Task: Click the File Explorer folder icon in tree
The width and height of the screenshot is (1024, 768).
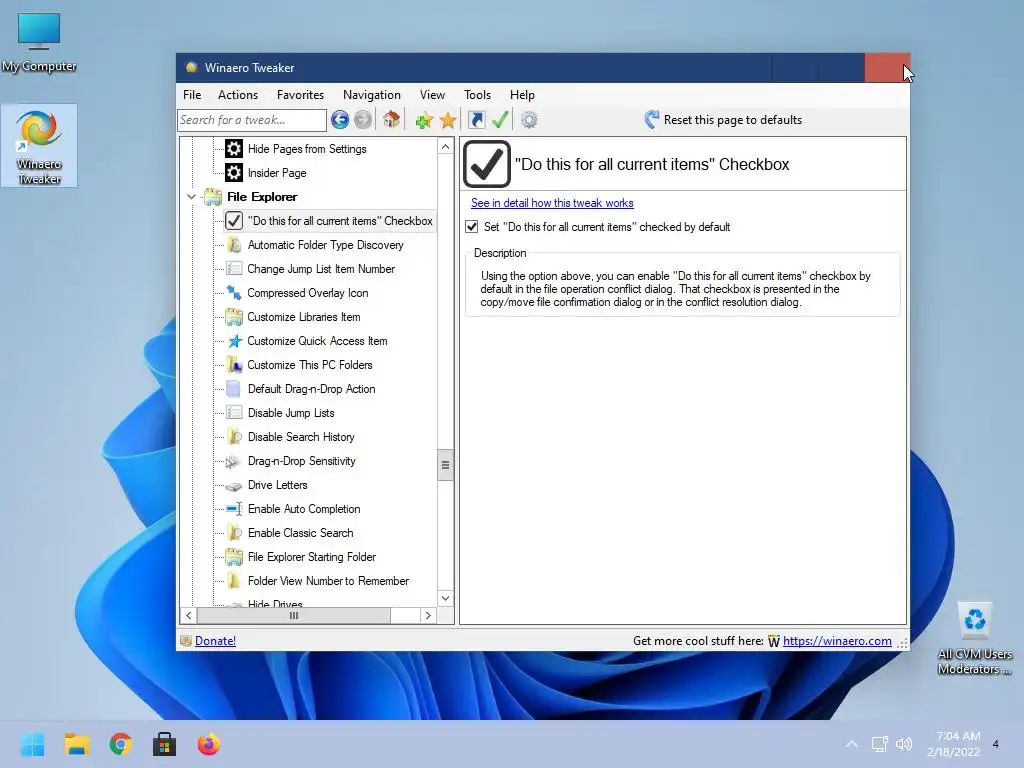Action: [213, 197]
